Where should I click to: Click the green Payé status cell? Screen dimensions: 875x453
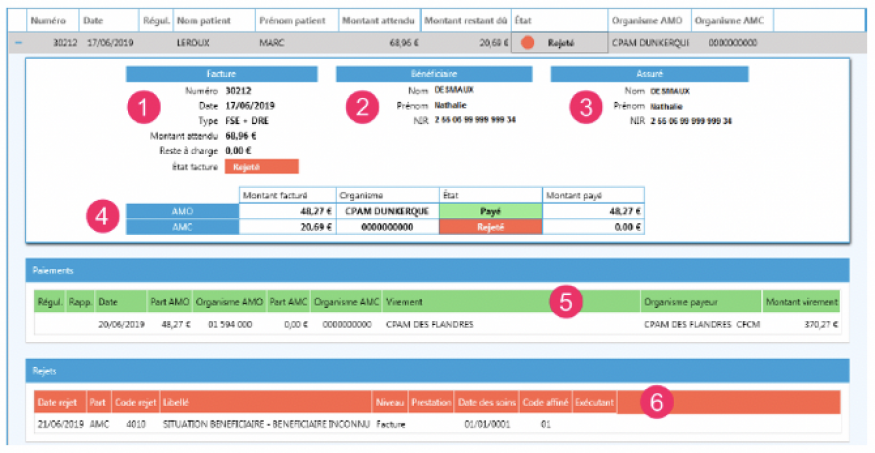coord(490,211)
